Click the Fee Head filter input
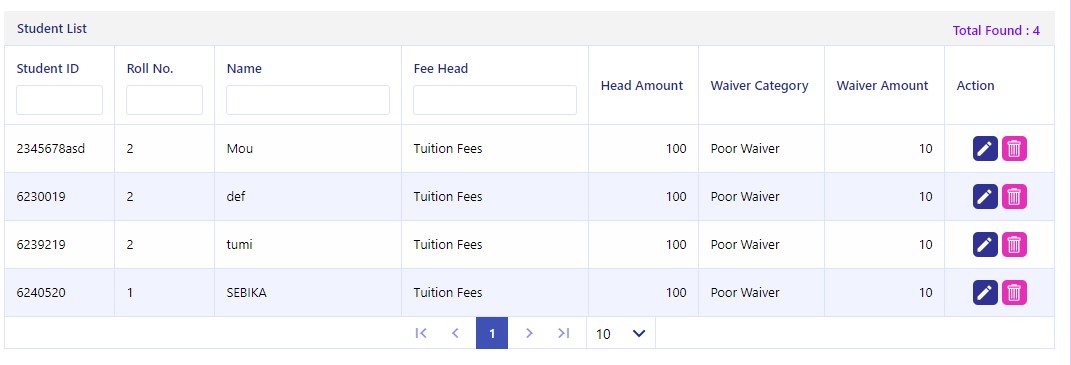This screenshot has width=1071, height=365. 495,100
